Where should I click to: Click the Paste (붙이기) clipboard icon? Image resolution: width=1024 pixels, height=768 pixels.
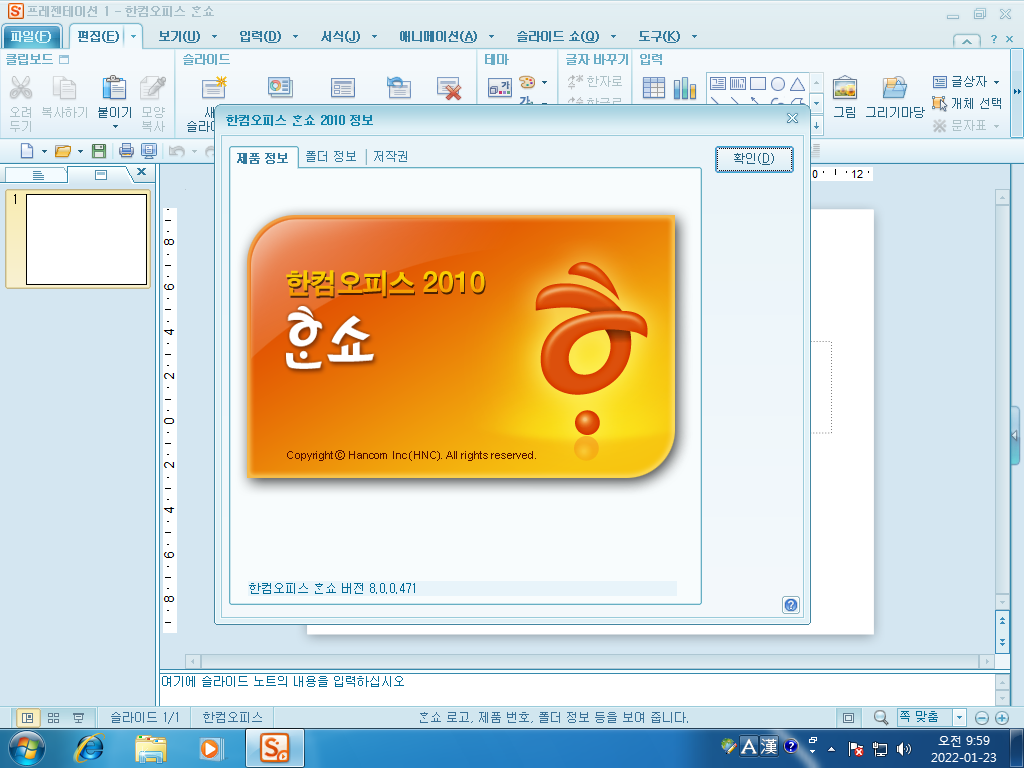[x=114, y=88]
